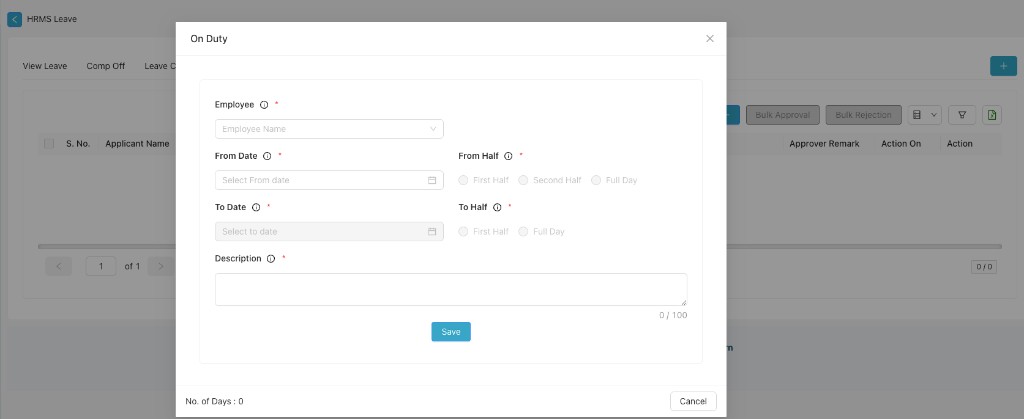
Task: Click the Select From date input
Action: [329, 180]
